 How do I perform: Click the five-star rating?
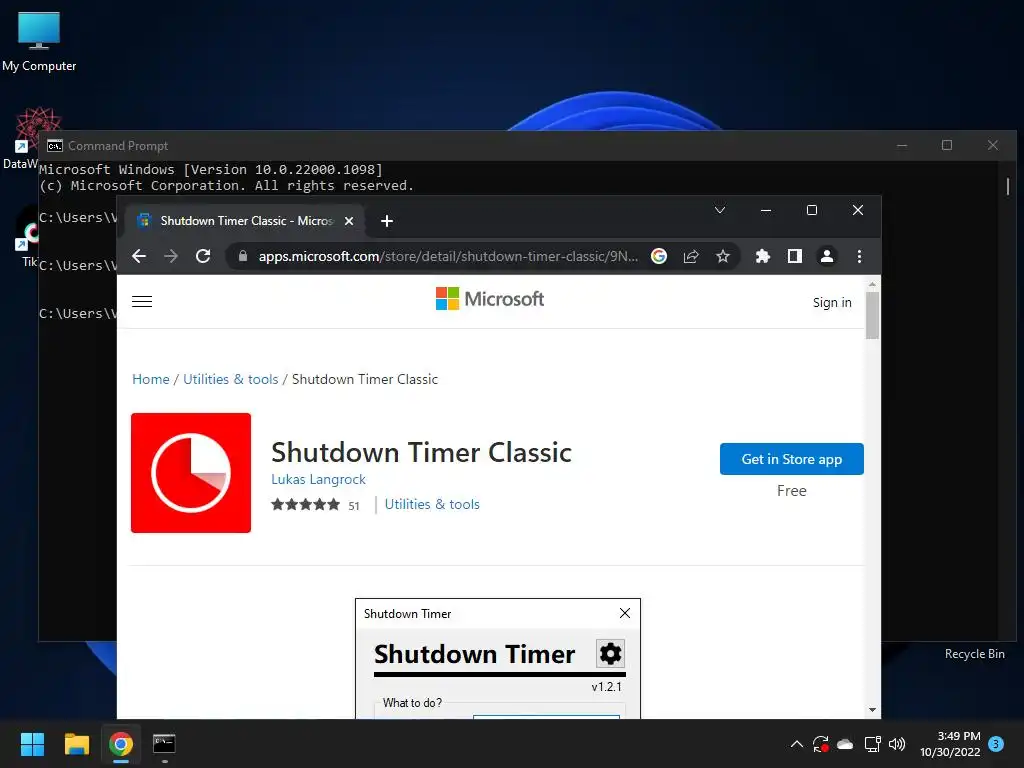point(306,504)
